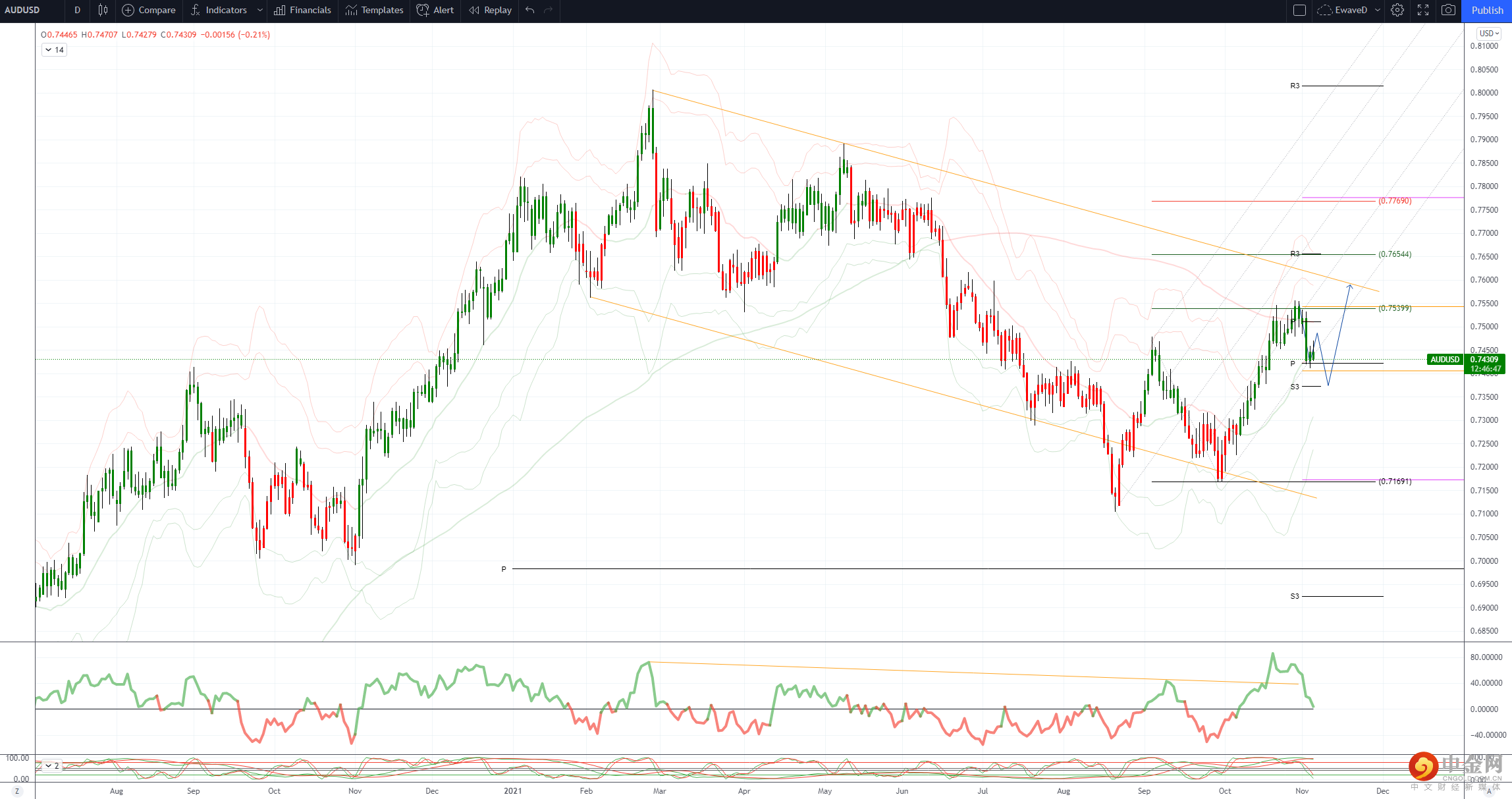Click the blue Publish button
The height and width of the screenshot is (799, 1512).
tap(1487, 10)
